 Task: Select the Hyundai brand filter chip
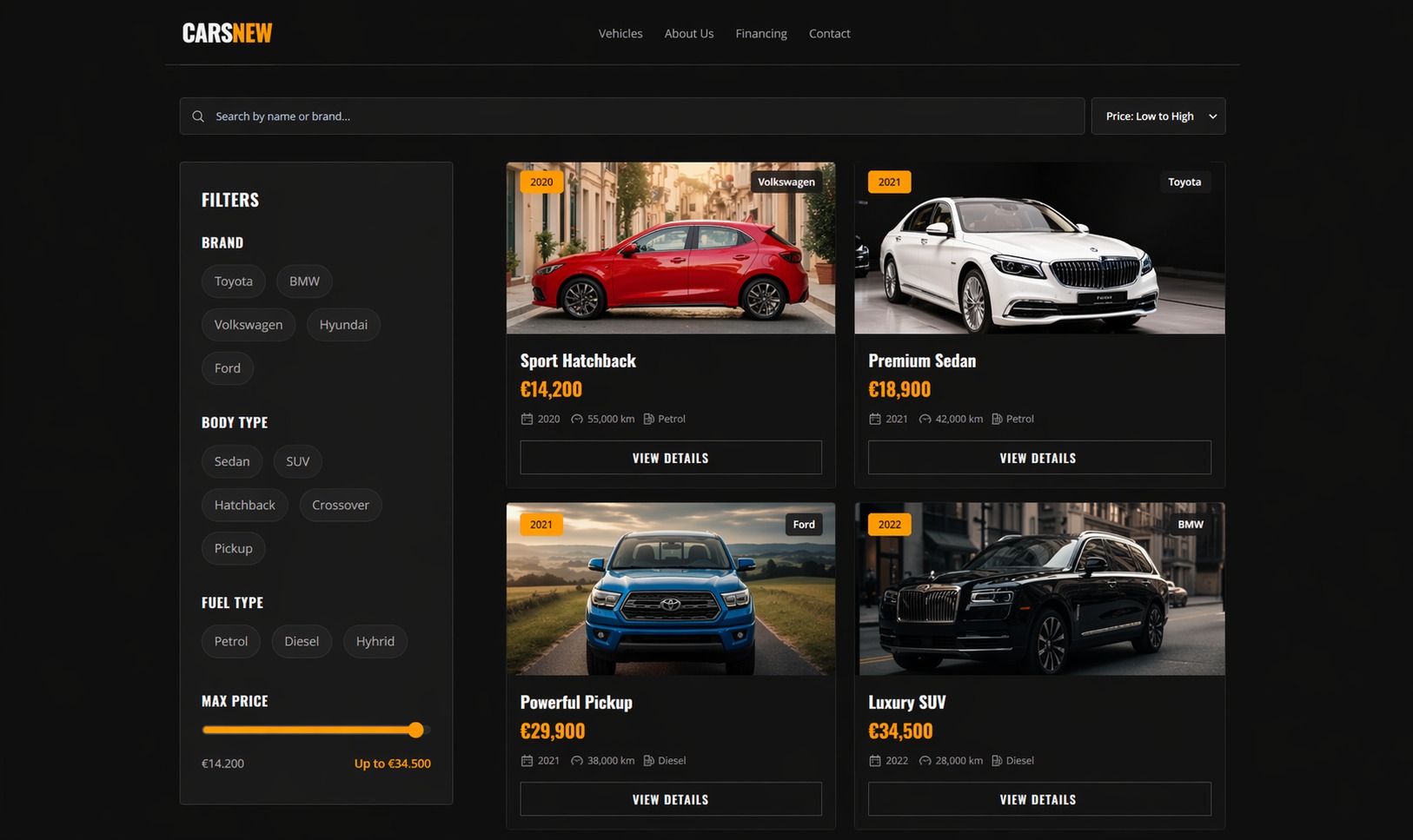[x=343, y=325]
